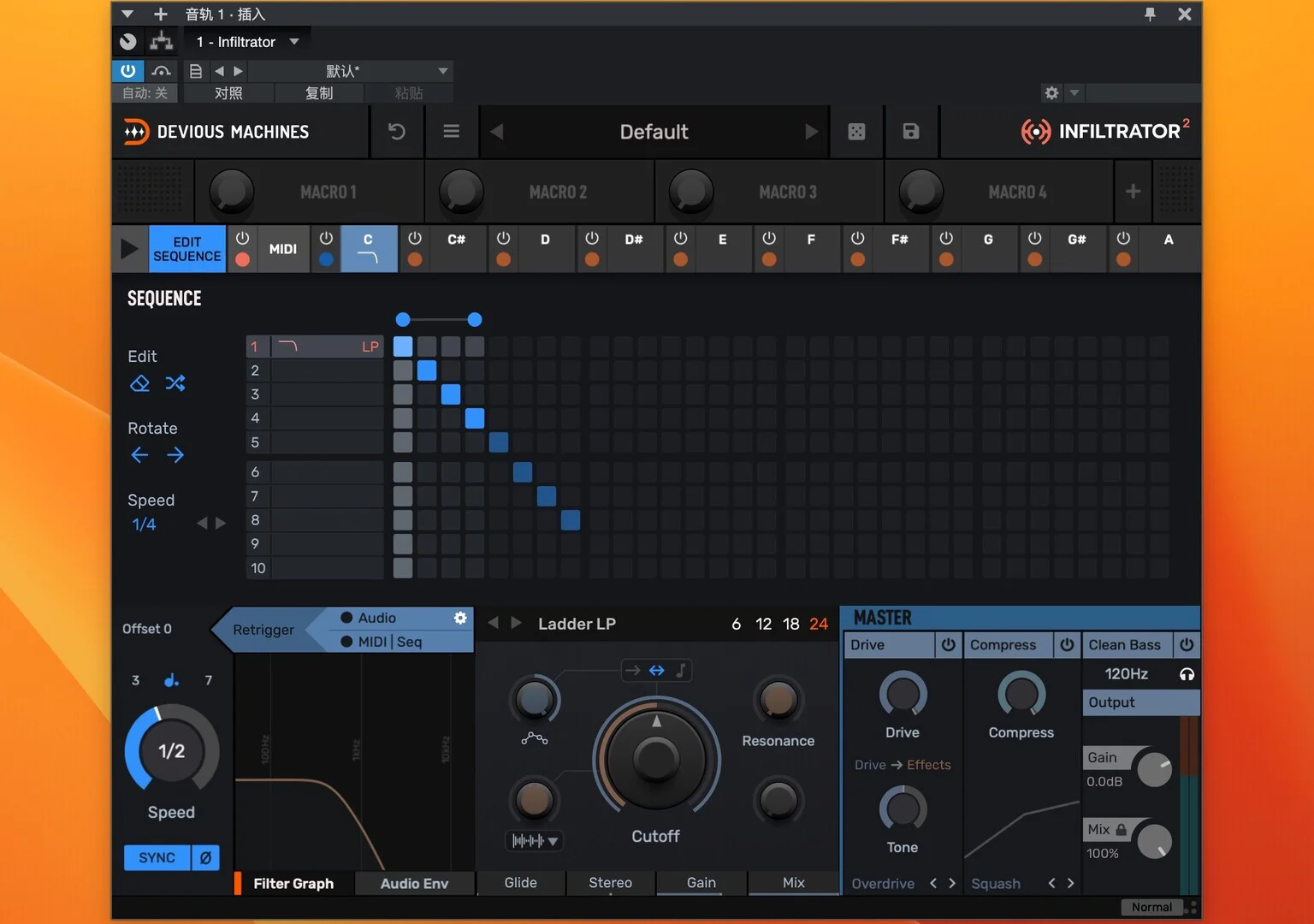
Task: Toggle the Compress power button in Master
Action: click(1067, 644)
